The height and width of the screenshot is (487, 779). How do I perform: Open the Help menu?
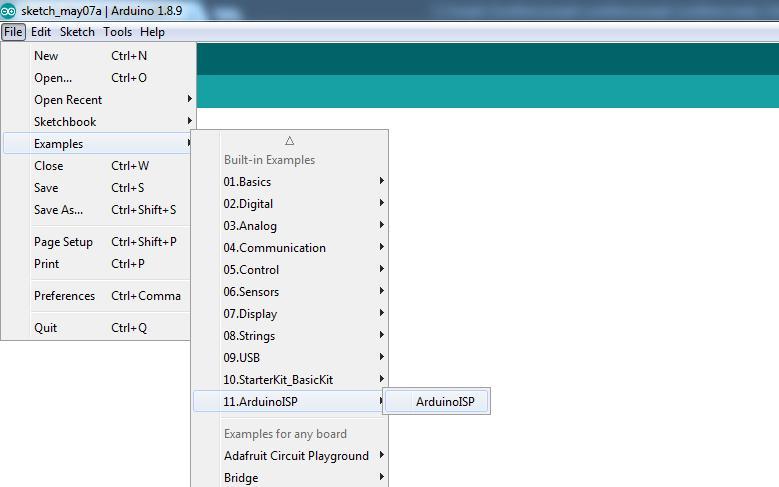[x=152, y=32]
